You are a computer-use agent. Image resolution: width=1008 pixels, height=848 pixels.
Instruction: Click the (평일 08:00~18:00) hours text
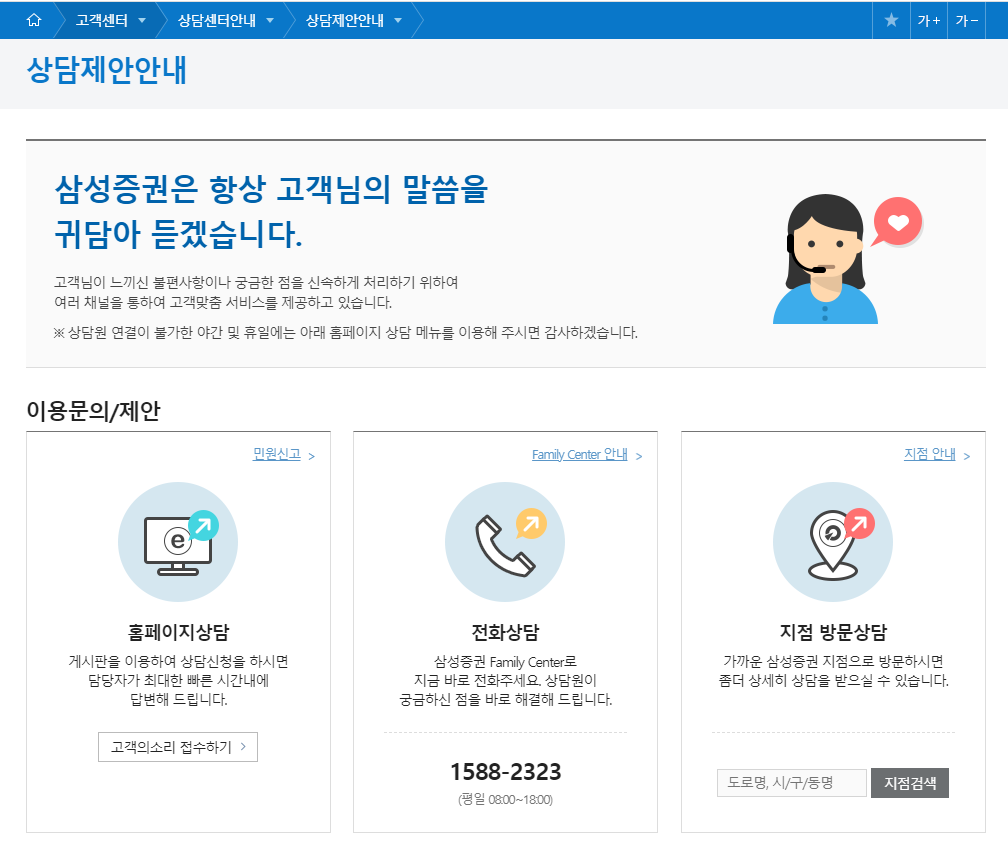click(505, 799)
